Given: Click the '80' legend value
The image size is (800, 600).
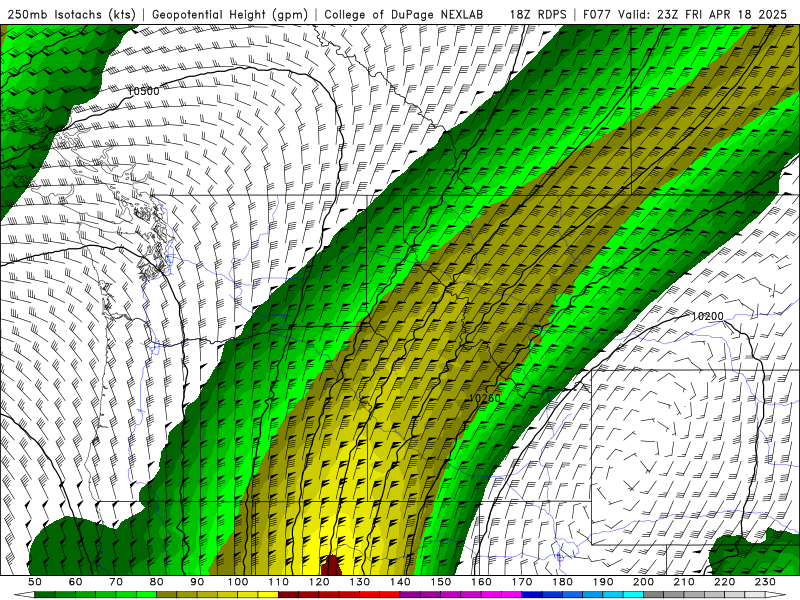Looking at the screenshot, I should pos(157,582).
